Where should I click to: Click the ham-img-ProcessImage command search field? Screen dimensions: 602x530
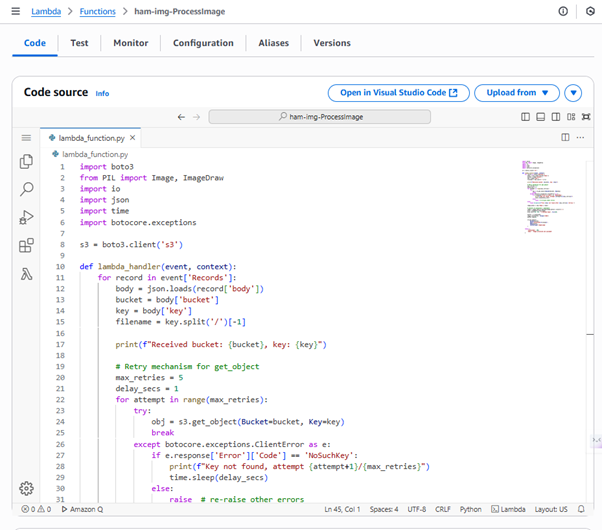point(319,117)
